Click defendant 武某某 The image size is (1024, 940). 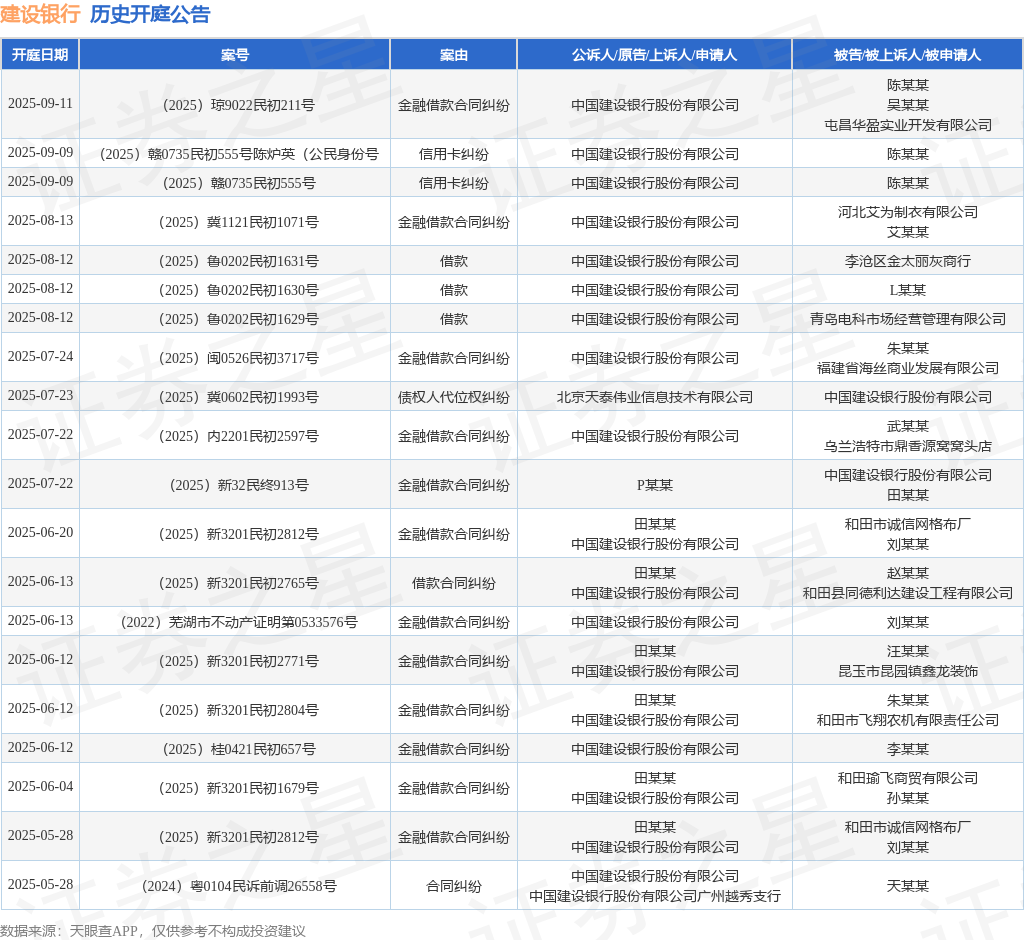pos(908,427)
